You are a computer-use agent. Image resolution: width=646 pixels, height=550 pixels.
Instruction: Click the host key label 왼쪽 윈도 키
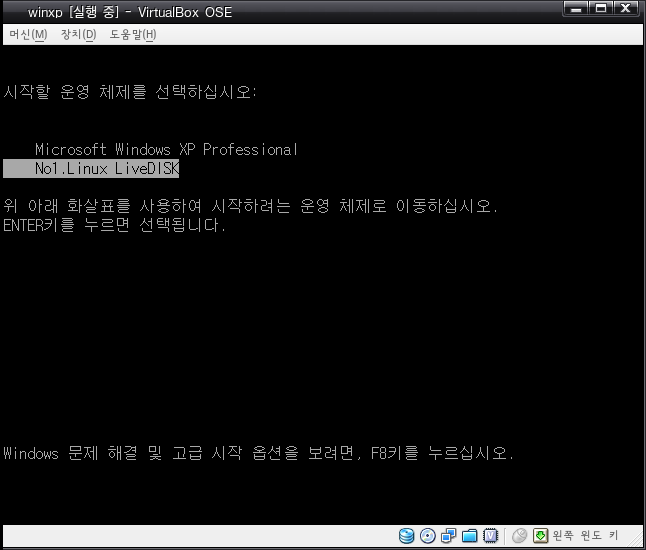[585, 536]
